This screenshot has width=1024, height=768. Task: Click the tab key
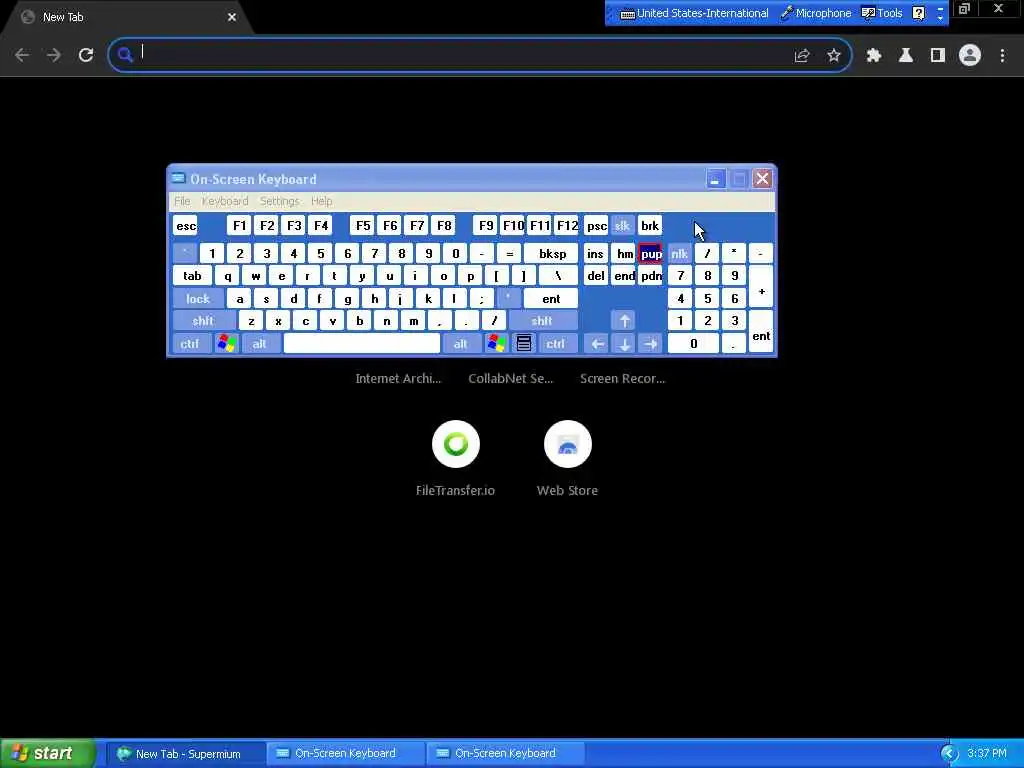[x=192, y=276]
